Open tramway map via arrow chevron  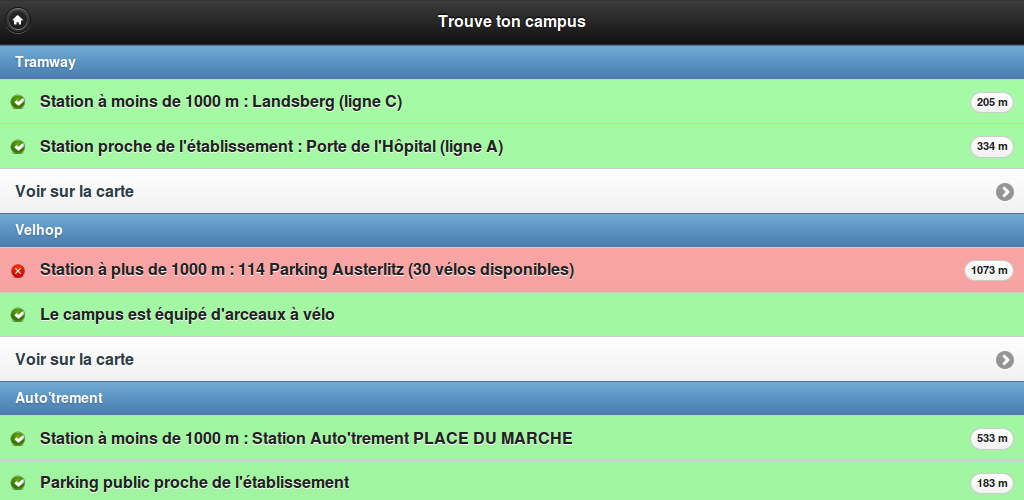pyautogui.click(x=1005, y=192)
